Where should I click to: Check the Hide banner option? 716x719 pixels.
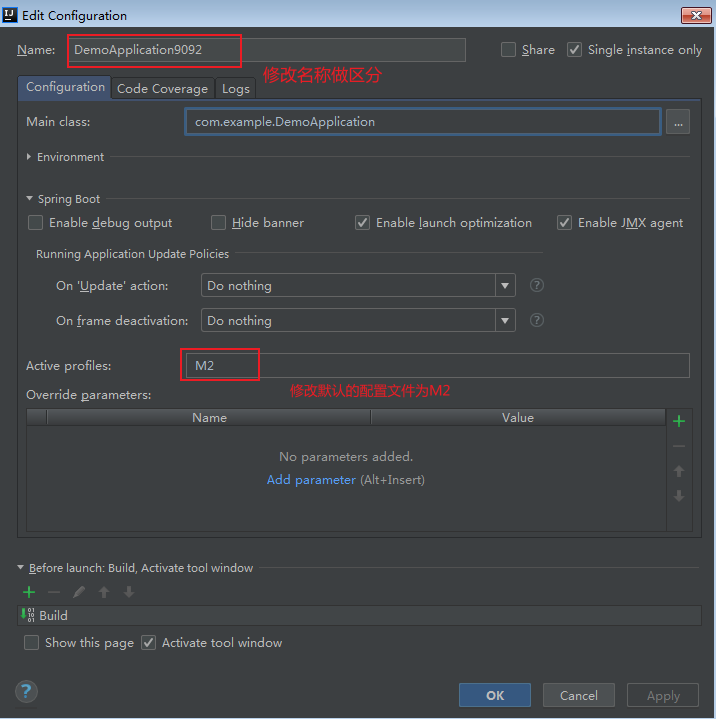(218, 223)
